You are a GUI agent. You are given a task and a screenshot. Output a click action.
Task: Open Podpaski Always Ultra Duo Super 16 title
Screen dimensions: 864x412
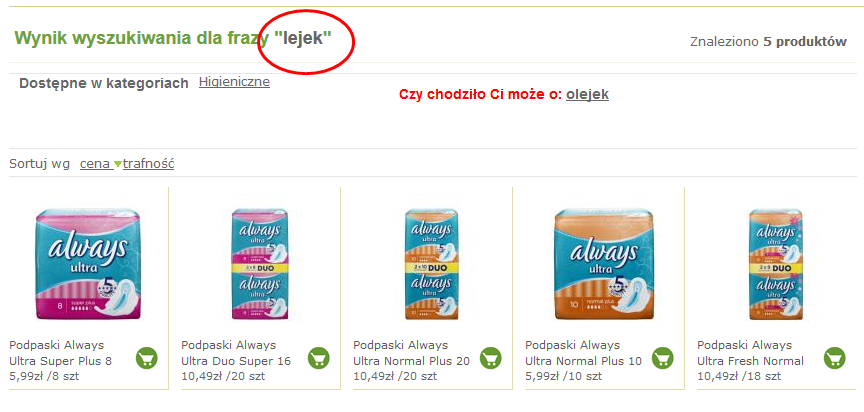tap(236, 353)
